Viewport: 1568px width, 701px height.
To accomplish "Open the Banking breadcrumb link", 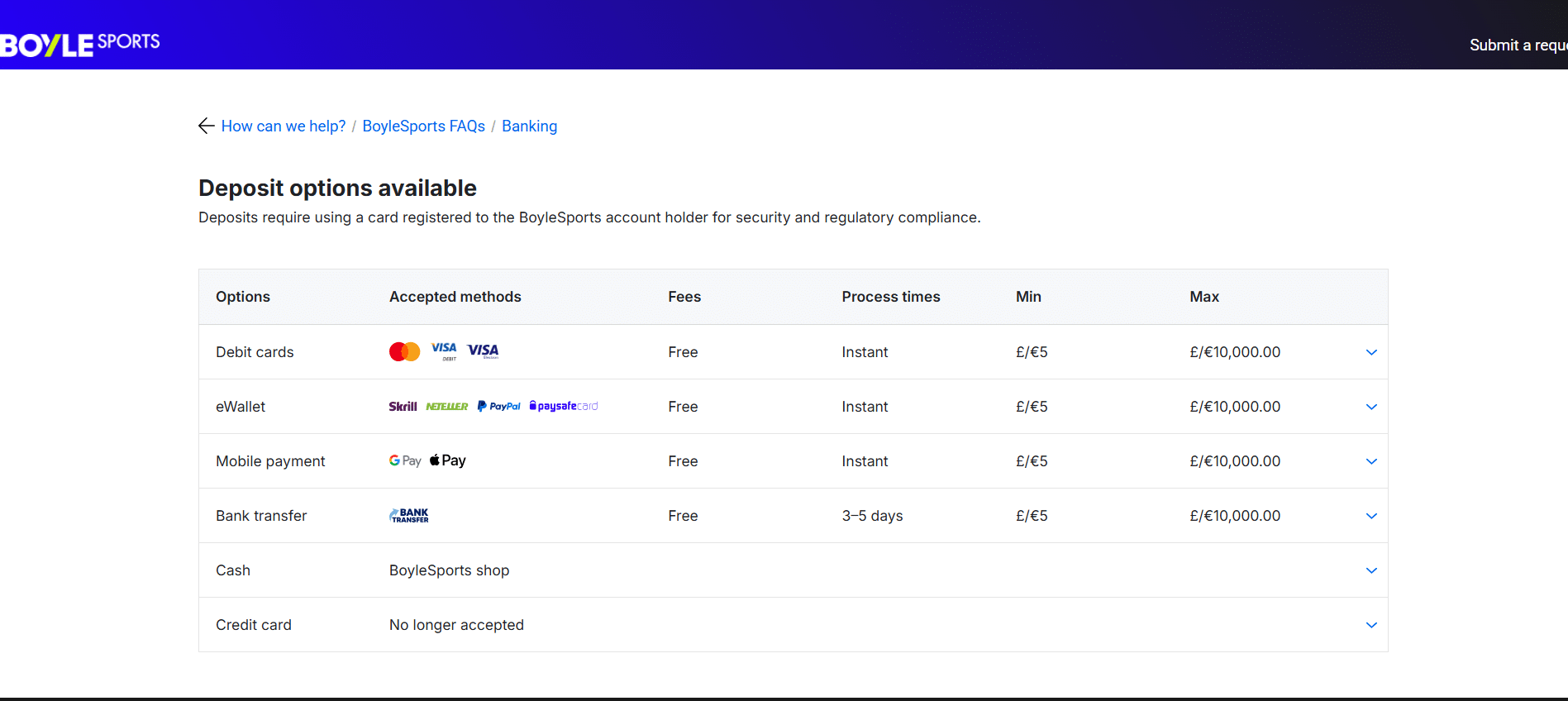I will 530,126.
